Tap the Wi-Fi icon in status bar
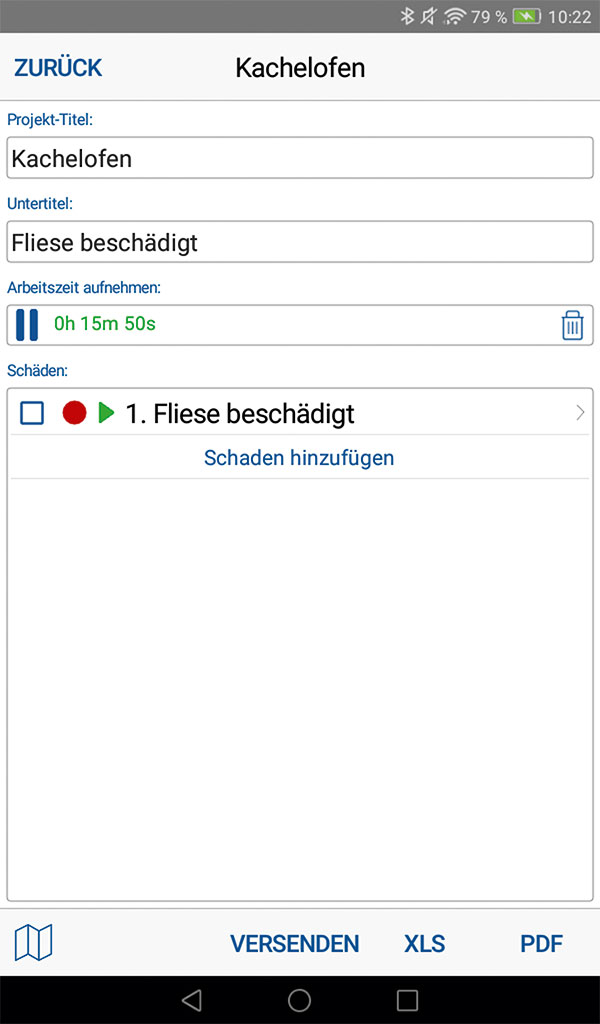This screenshot has width=600, height=1024. [x=456, y=17]
